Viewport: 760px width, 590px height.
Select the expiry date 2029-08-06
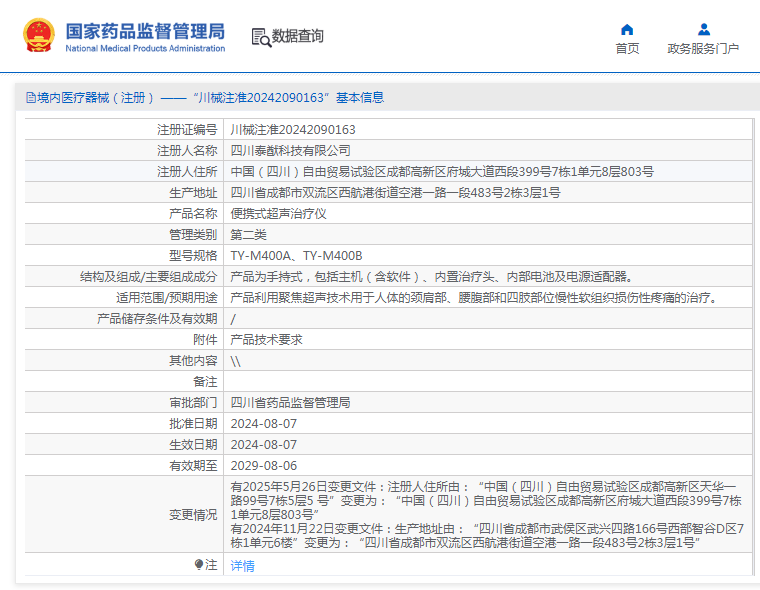pos(264,466)
